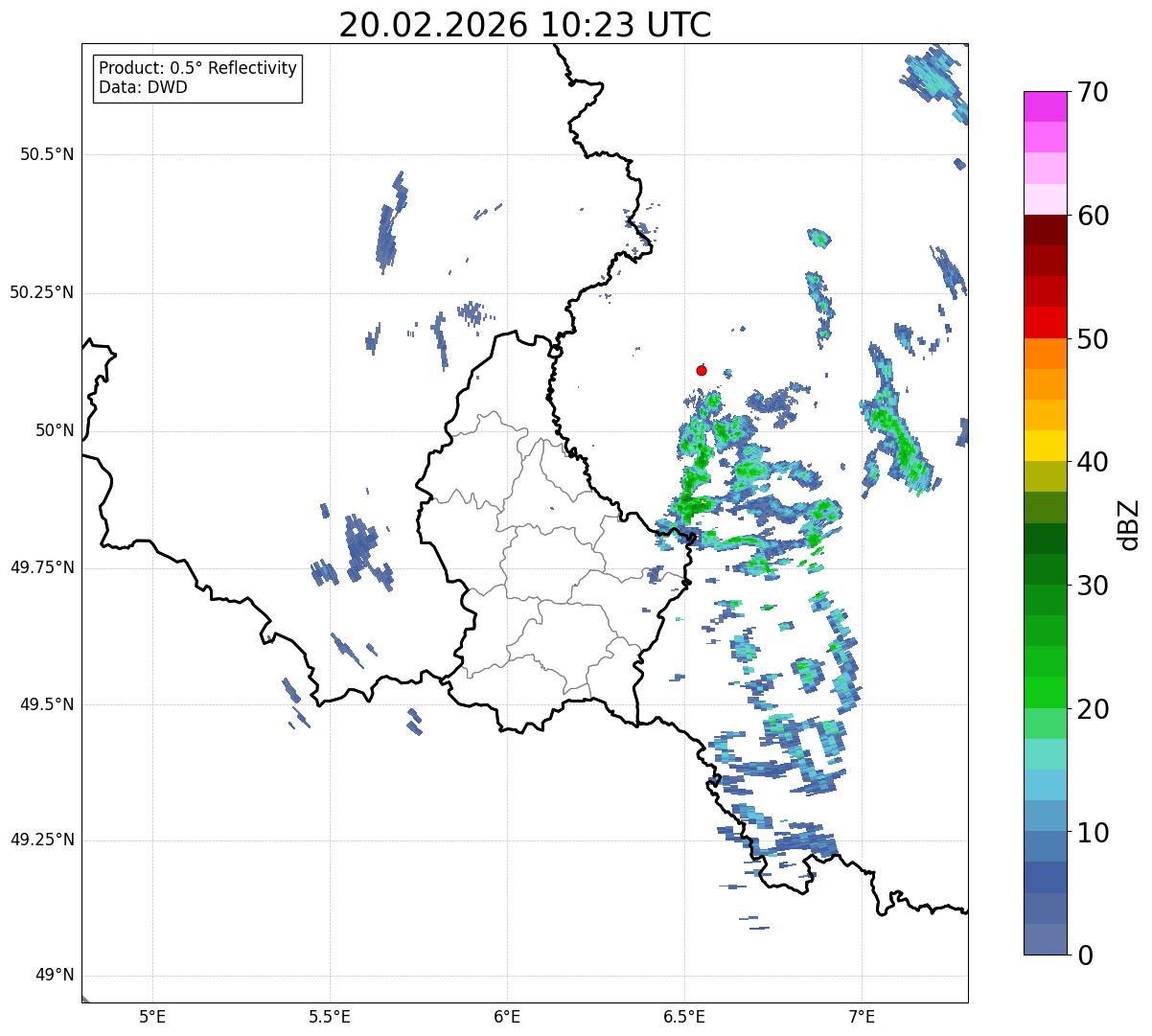The height and width of the screenshot is (1036, 1152).
Task: Click the title "20.02.2026 10:23 UTC"
Action: coord(525,25)
